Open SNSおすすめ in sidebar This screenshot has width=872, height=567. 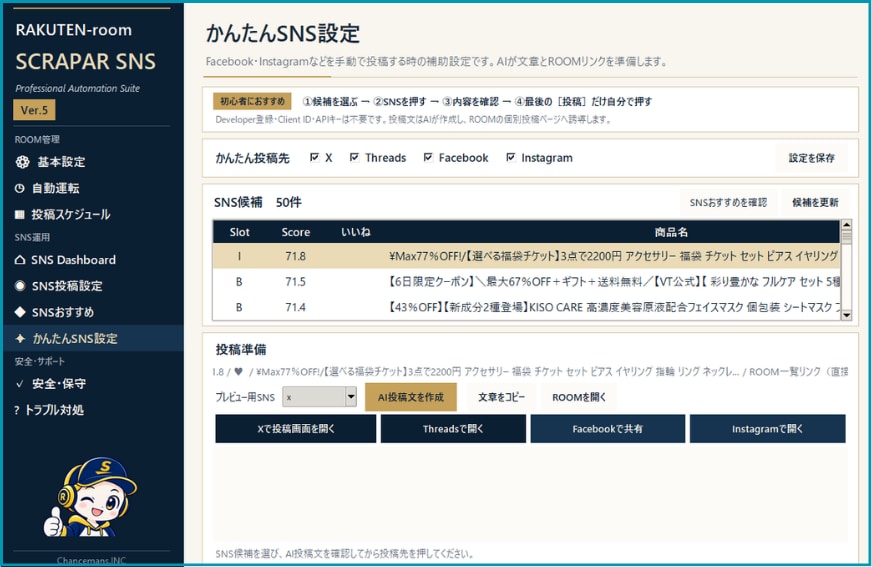pyautogui.click(x=93, y=312)
